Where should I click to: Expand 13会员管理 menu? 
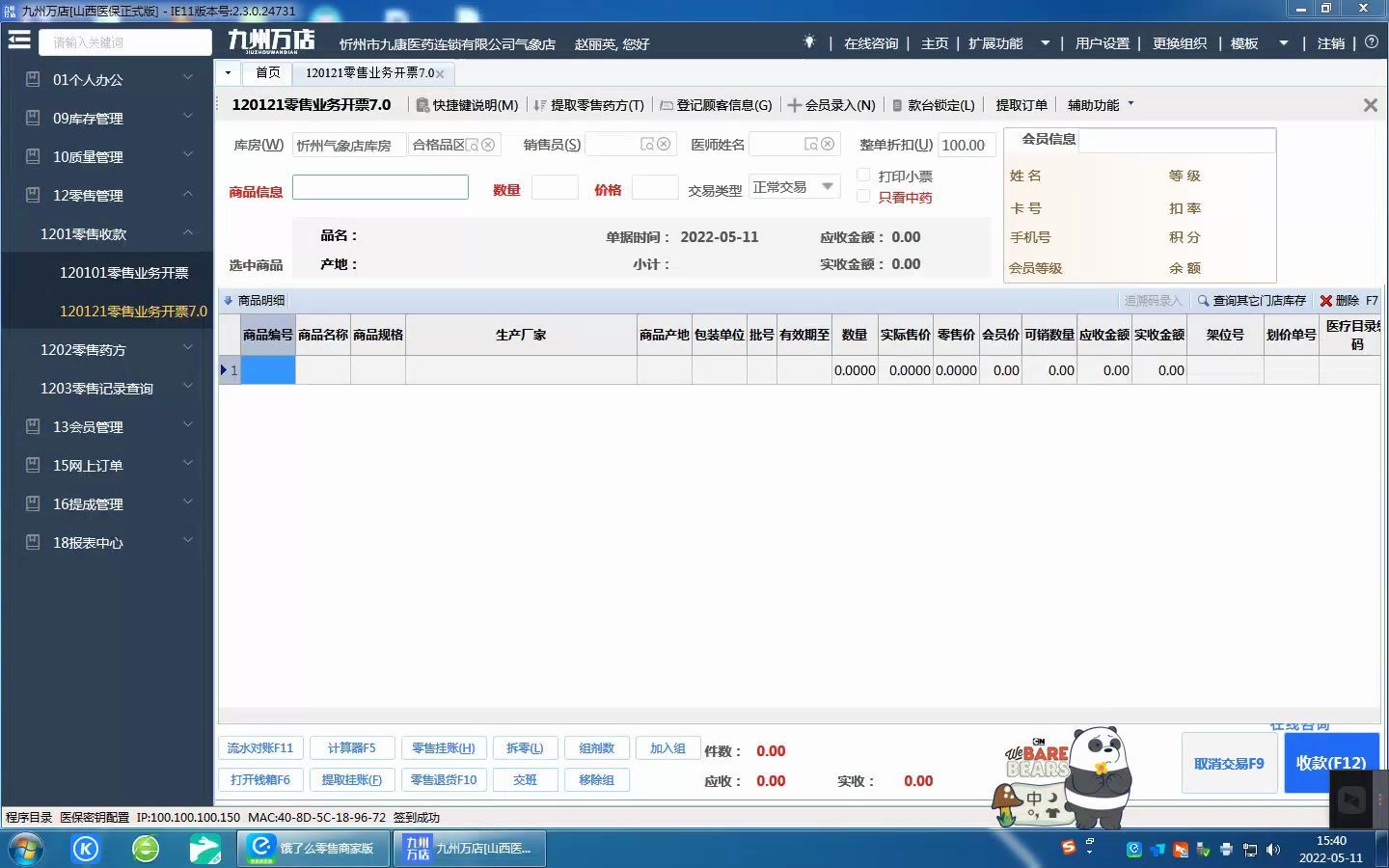(x=188, y=425)
